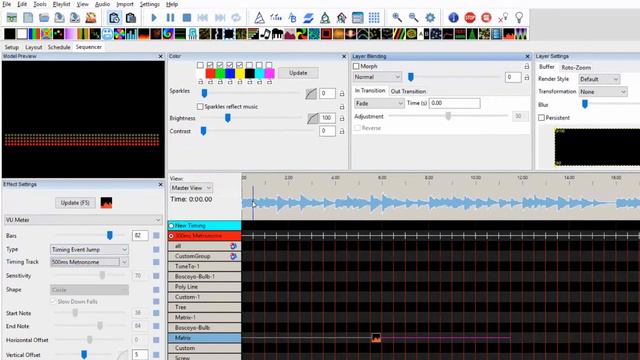Enable the Morph checkbox
Image resolution: width=640 pixels, height=360 pixels.
pos(356,66)
